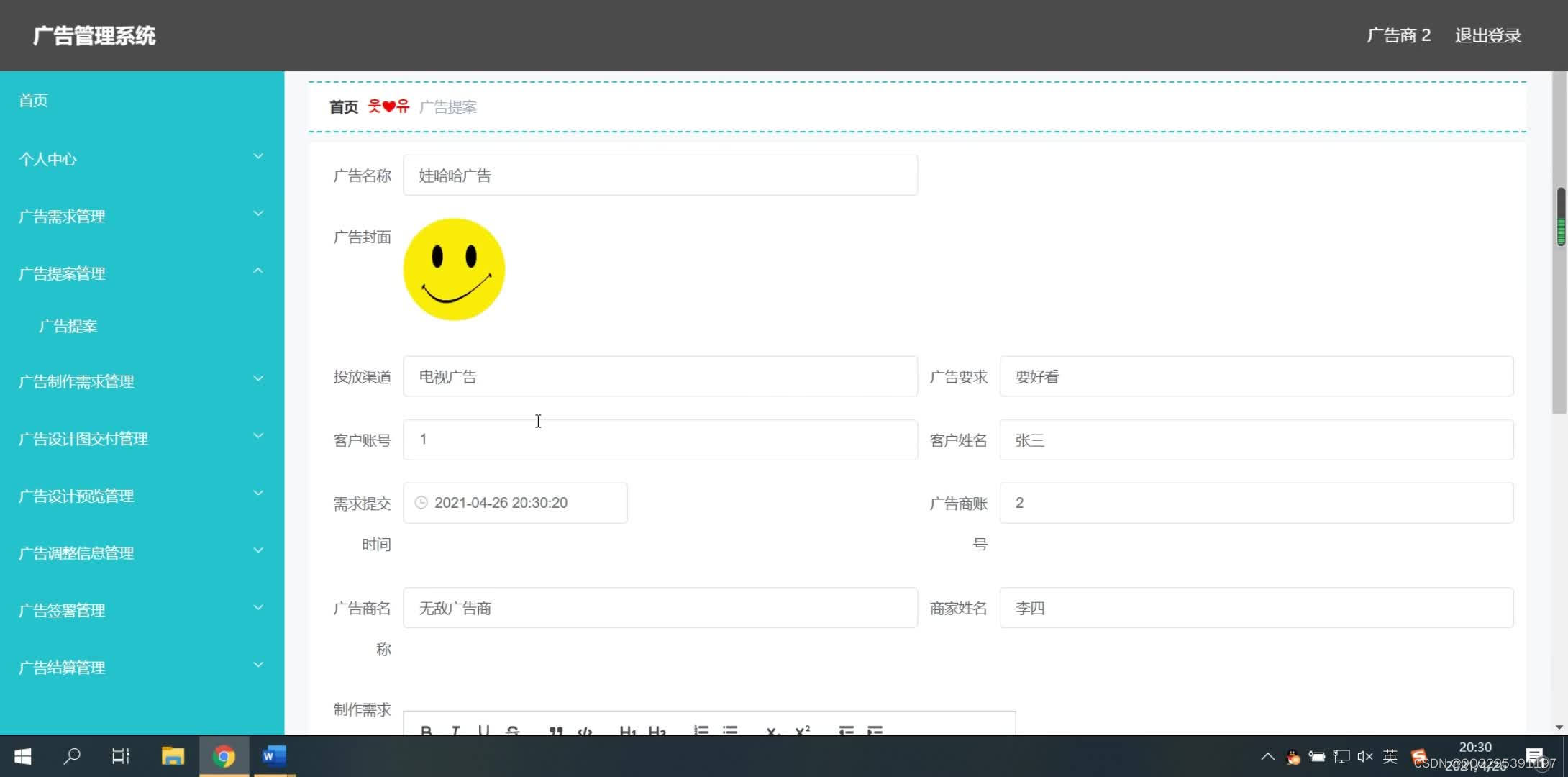This screenshot has width=1568, height=777.
Task: Open Windows taskbar search
Action: 72,756
